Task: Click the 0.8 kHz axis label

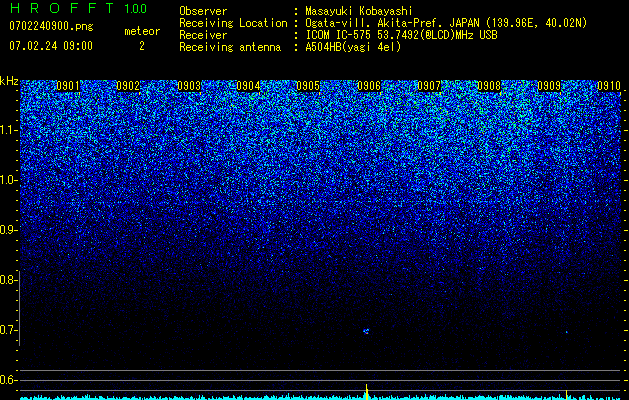Action: point(9,280)
